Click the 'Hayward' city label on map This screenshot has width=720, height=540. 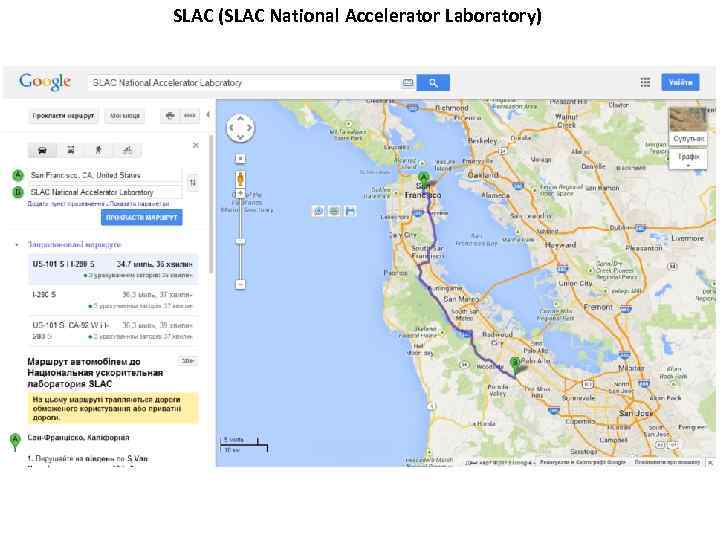[560, 245]
